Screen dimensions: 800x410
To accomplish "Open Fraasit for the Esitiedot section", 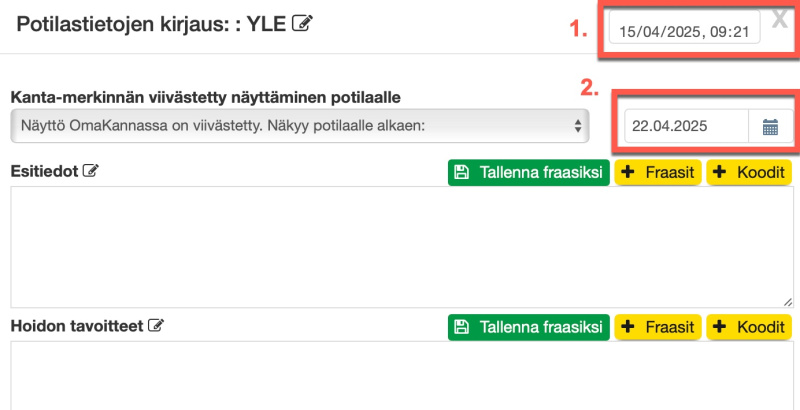I will pos(658,172).
